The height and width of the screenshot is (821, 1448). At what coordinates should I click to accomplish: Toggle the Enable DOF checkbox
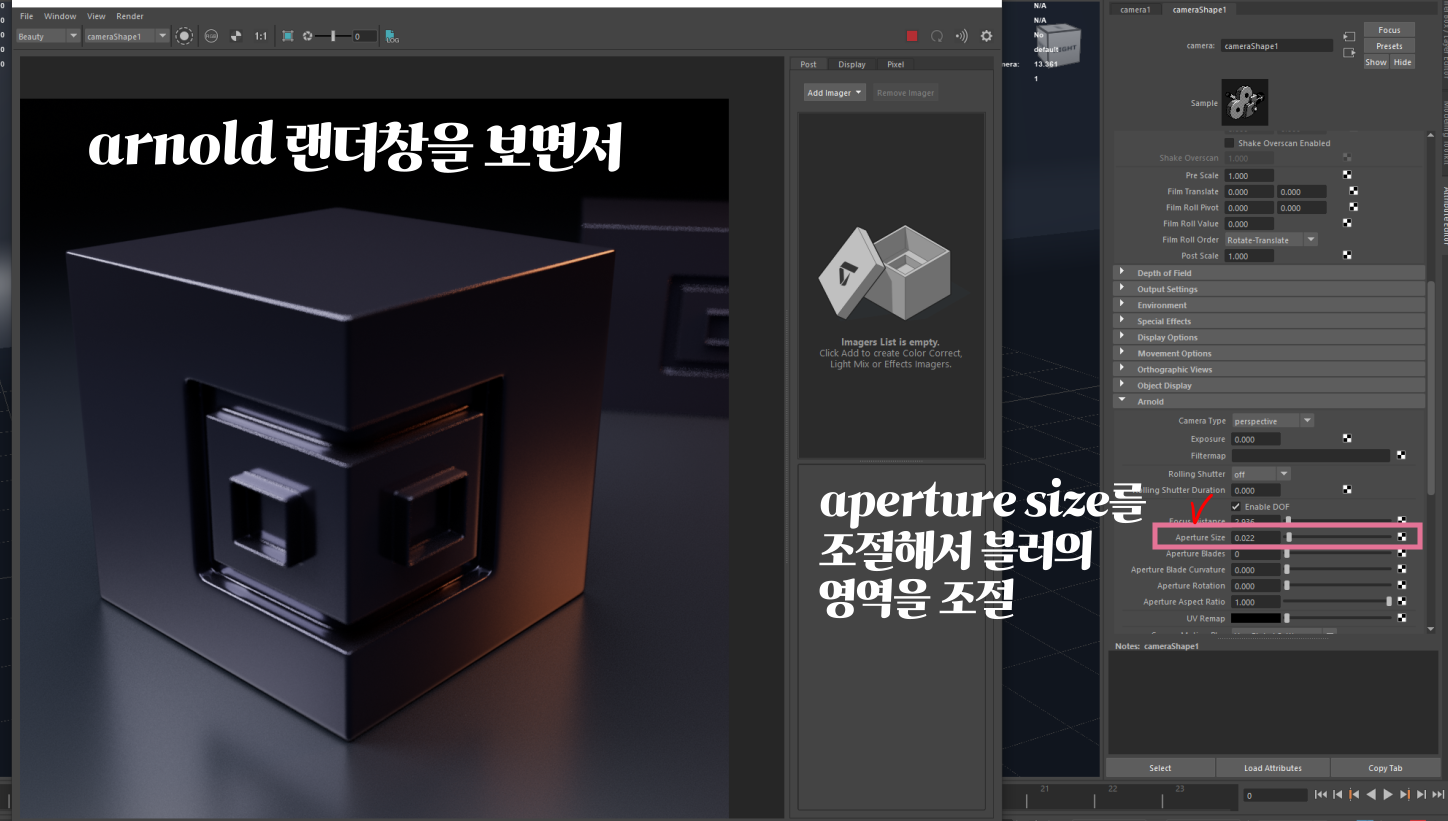1236,506
